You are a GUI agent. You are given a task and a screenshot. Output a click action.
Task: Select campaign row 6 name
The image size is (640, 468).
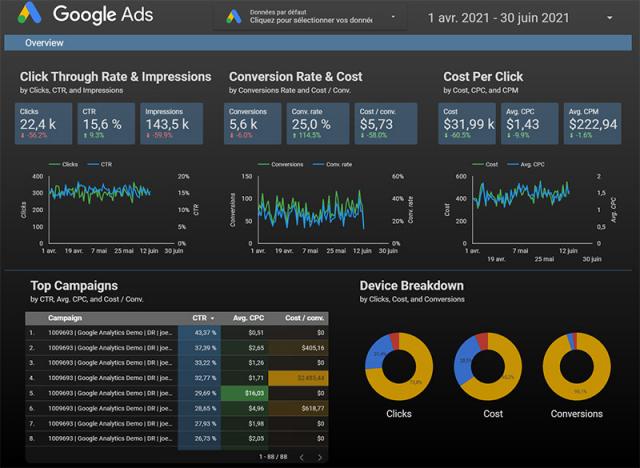[x=110, y=408]
